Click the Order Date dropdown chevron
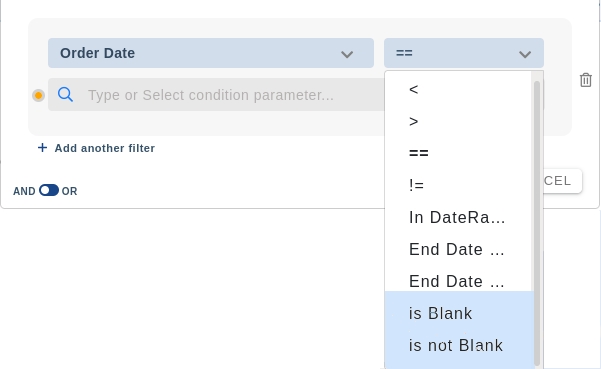This screenshot has width=601, height=369. pos(347,54)
